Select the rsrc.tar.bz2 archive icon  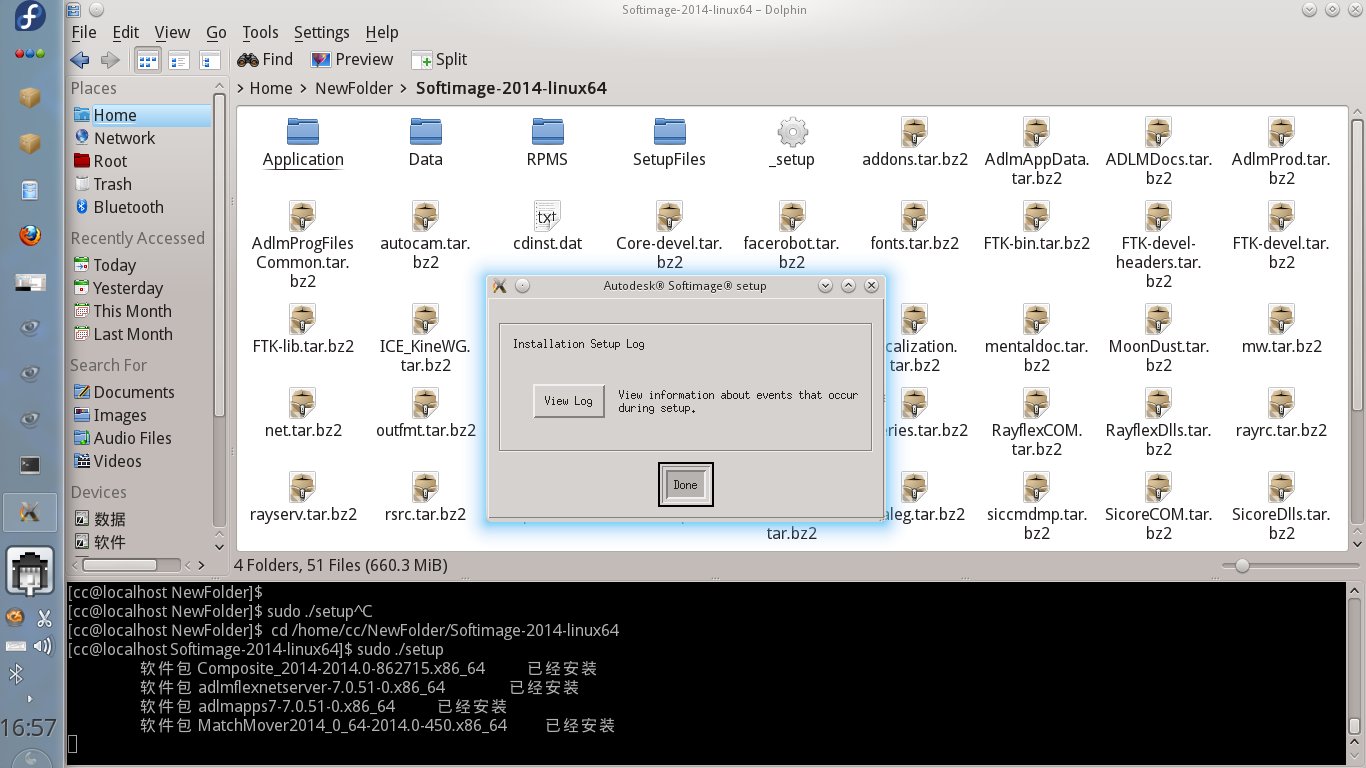point(425,487)
